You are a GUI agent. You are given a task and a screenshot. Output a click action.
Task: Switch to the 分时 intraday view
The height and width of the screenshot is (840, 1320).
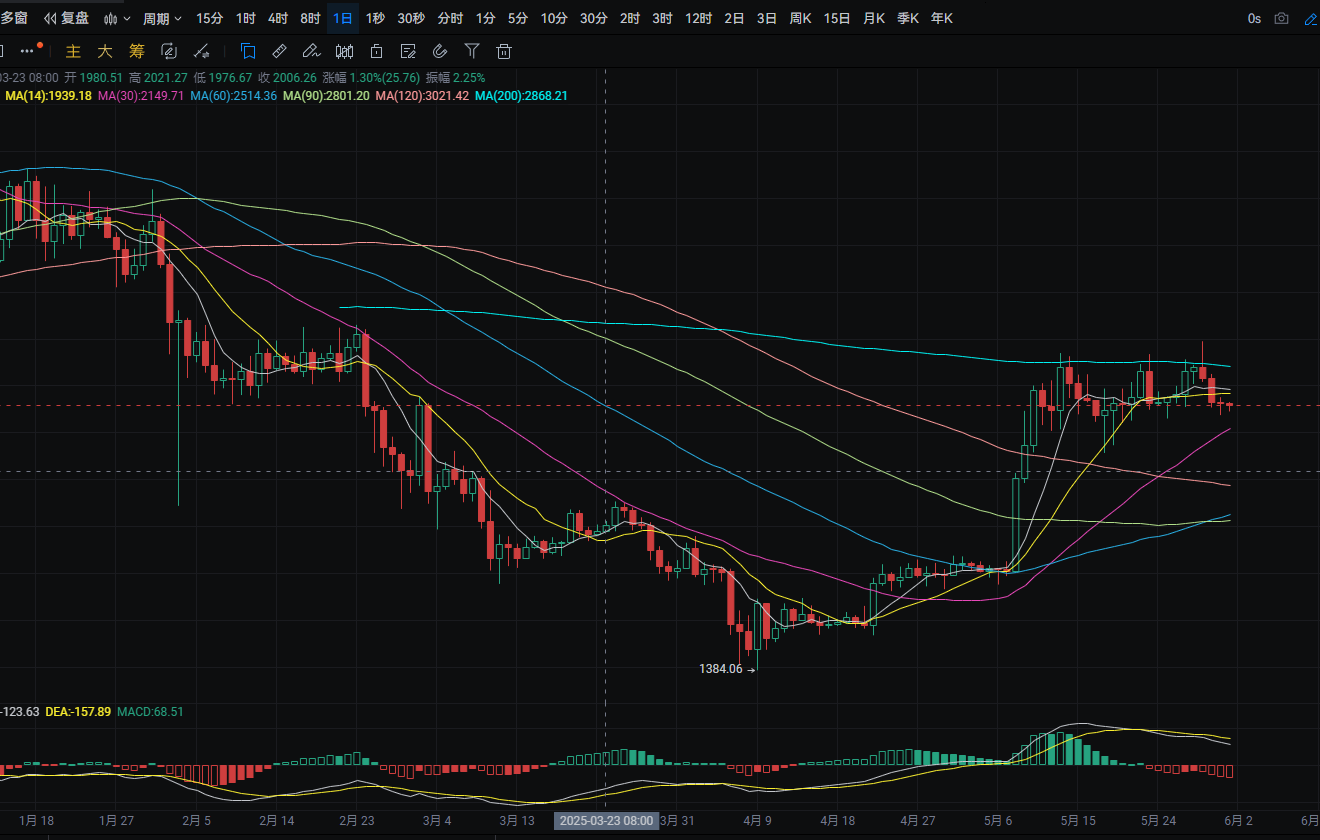tap(450, 18)
